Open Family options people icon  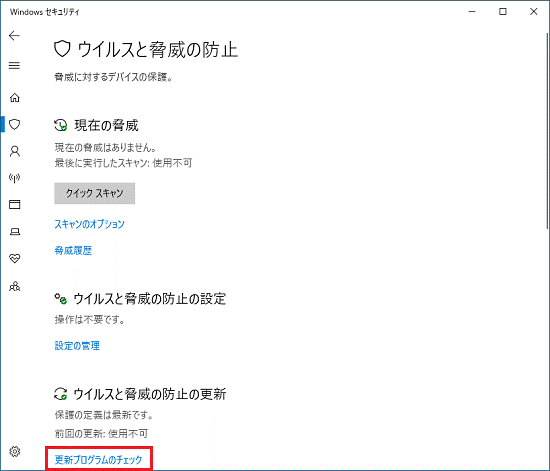(14, 286)
